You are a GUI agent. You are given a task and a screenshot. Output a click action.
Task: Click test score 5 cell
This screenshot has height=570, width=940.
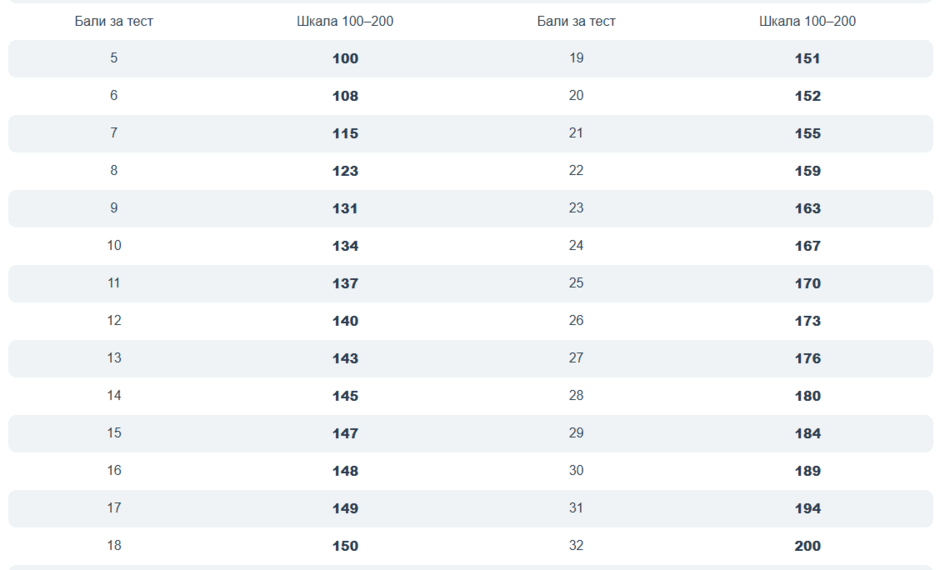coord(114,58)
